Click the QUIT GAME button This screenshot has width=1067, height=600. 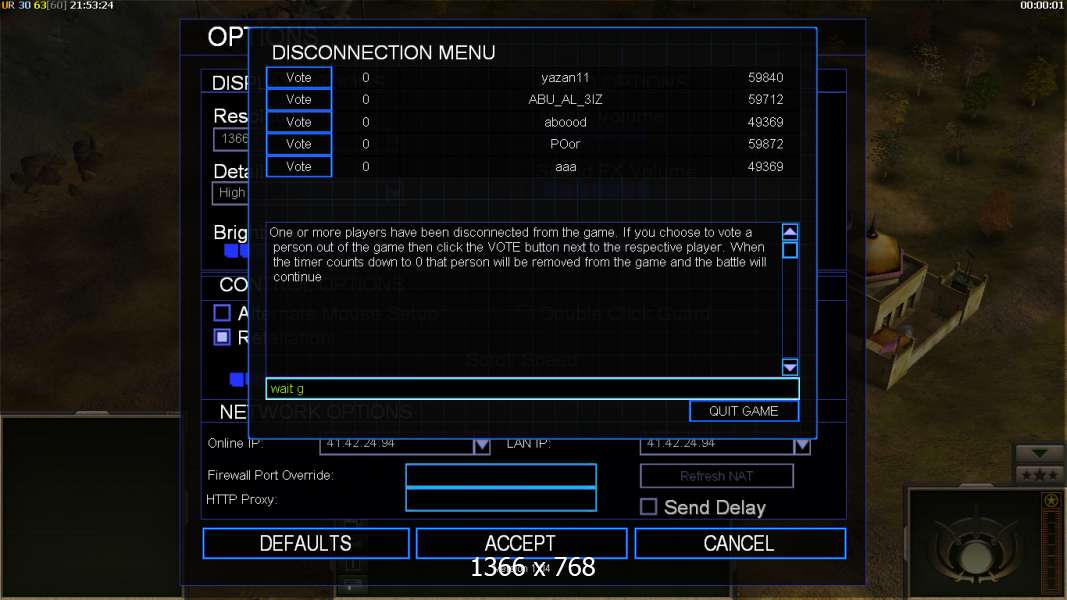744,411
